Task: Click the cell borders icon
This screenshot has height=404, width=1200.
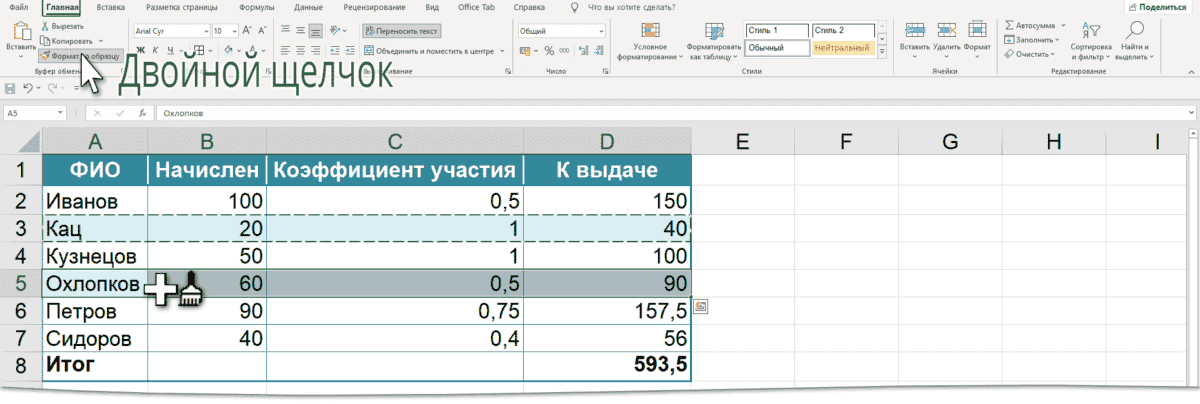Action: 198,50
